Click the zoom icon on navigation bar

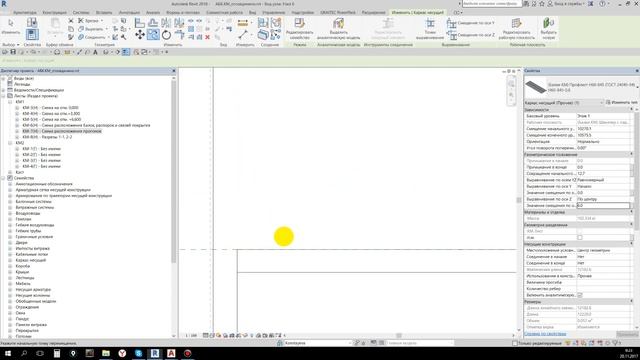point(511,95)
